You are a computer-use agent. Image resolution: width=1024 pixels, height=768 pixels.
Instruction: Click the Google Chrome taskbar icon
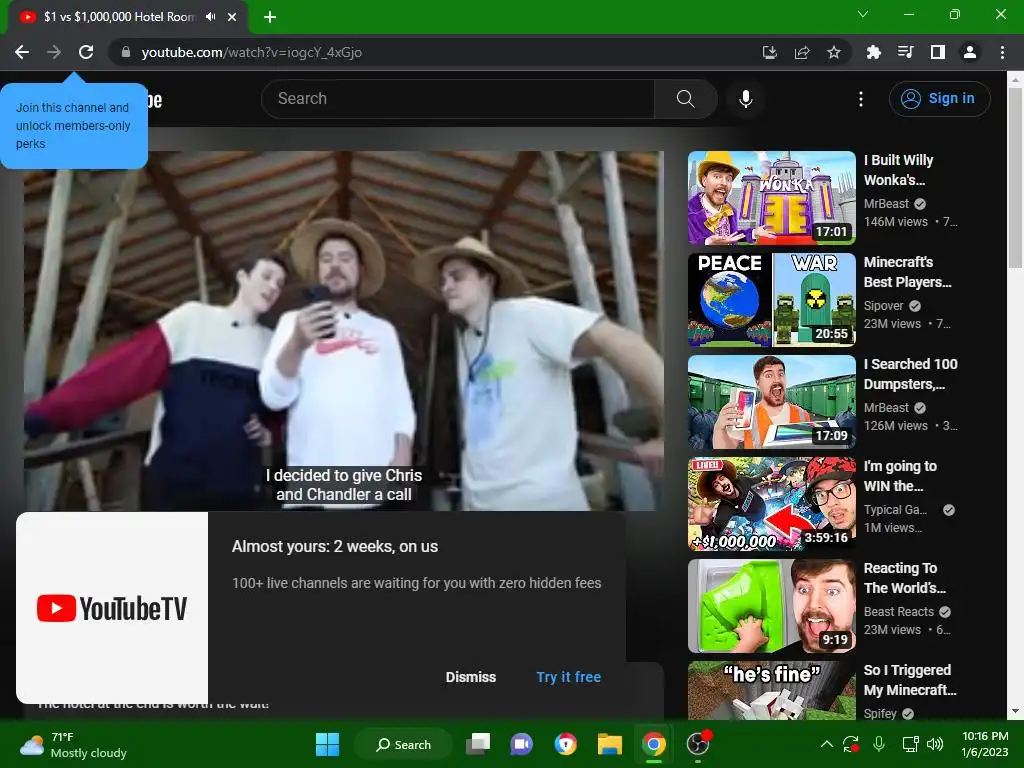653,744
